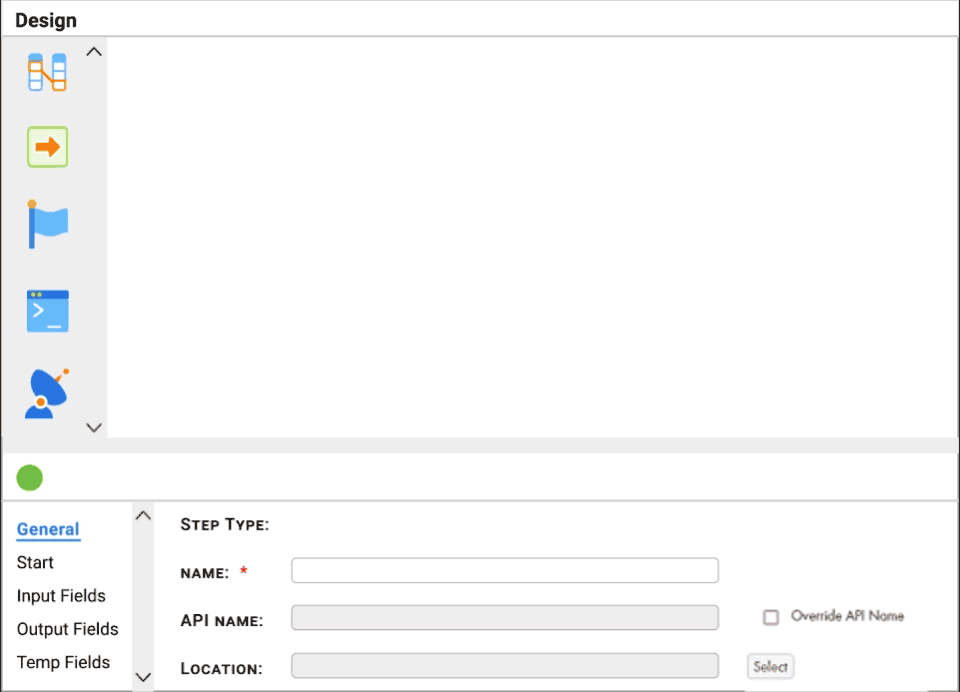Select the data mapping step from the palette
The image size is (960, 692).
(47, 70)
